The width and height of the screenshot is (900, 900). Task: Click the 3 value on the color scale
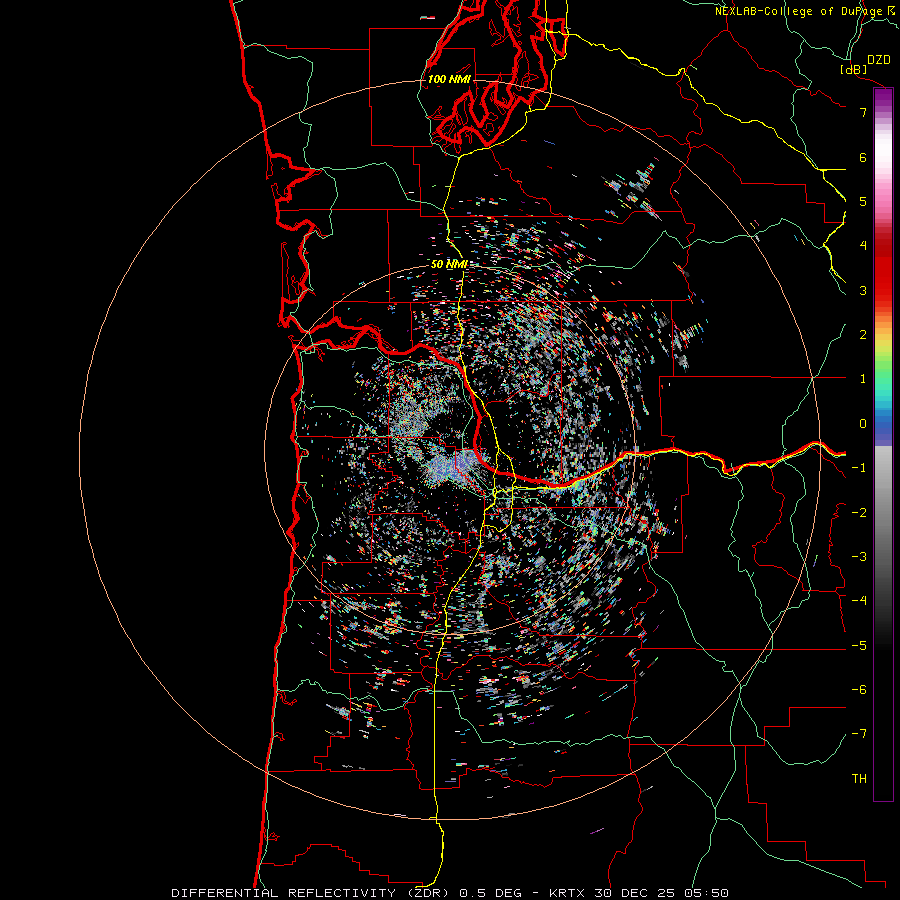863,290
